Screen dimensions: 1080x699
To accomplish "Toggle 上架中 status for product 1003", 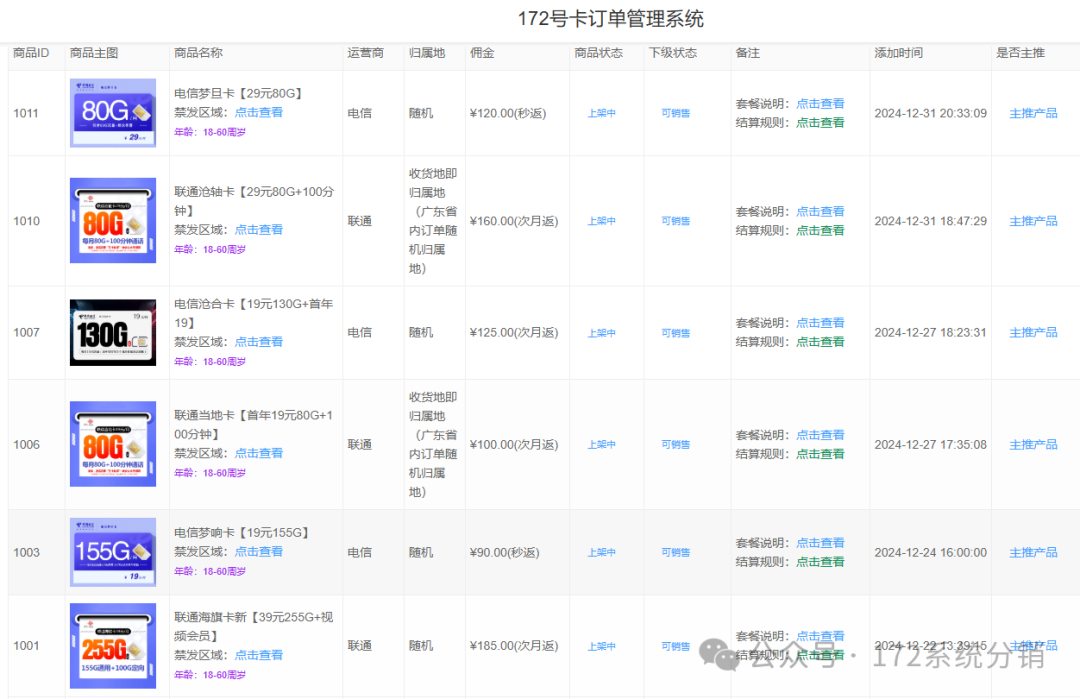I will 601,553.
